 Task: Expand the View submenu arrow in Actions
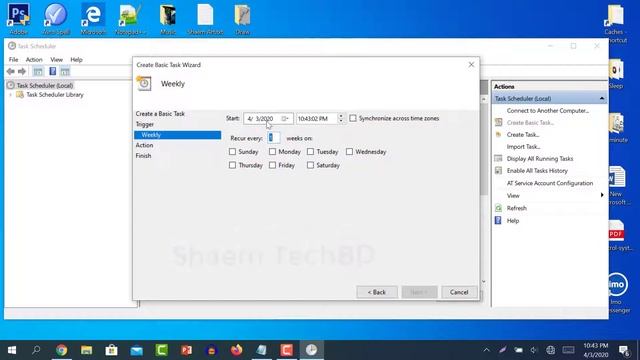(602, 195)
